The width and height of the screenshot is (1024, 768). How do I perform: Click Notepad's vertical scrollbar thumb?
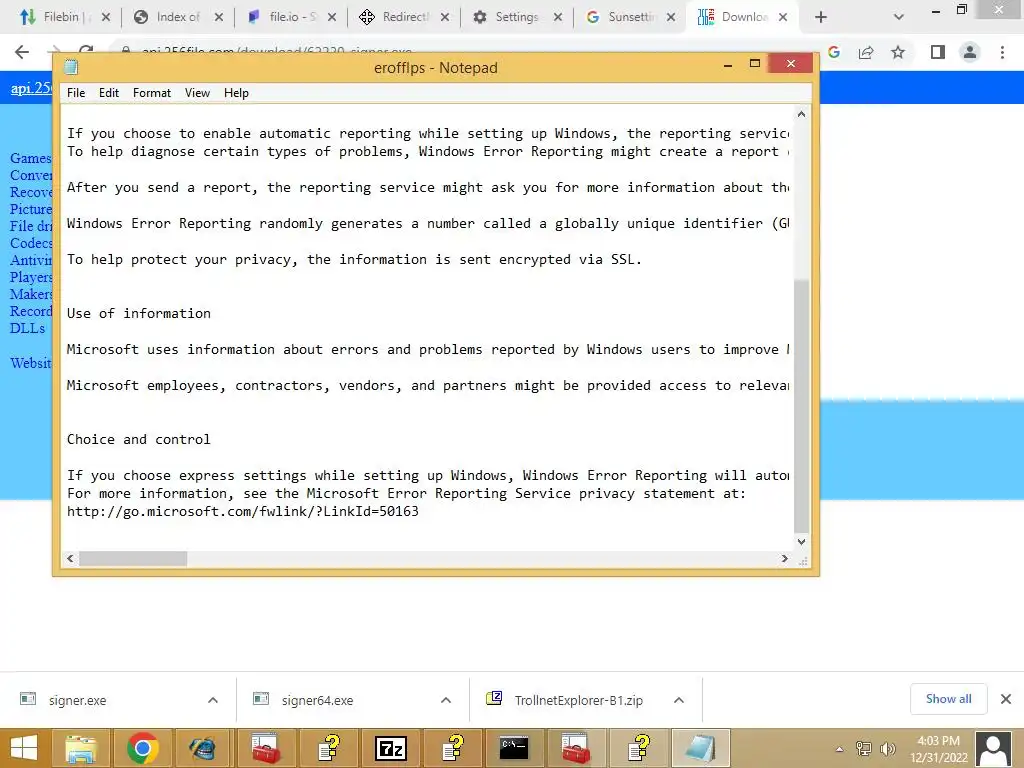(801, 405)
